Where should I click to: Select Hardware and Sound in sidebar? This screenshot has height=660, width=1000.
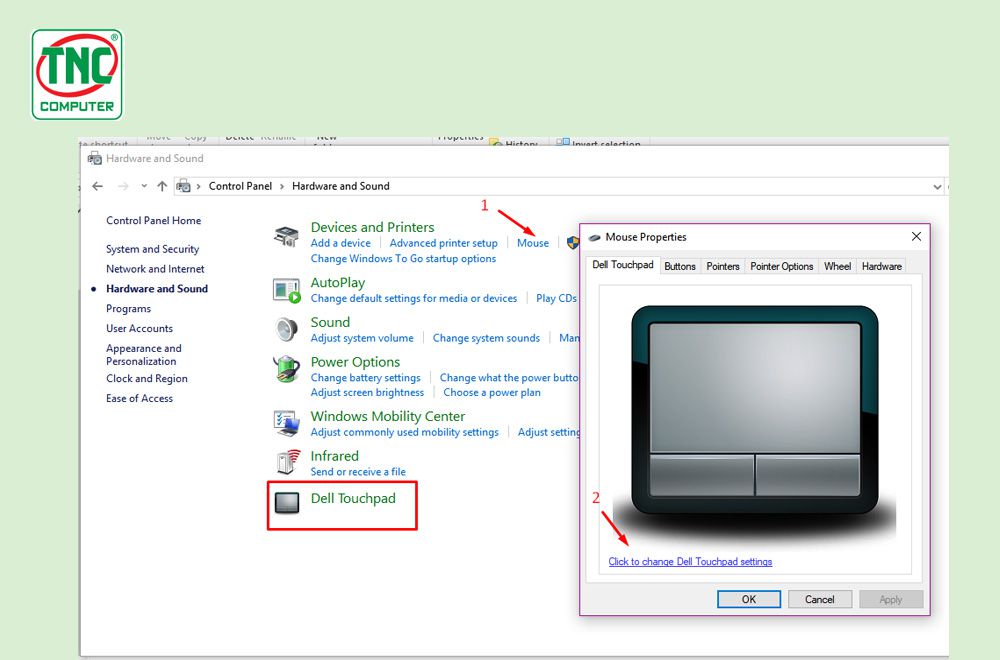click(x=157, y=288)
